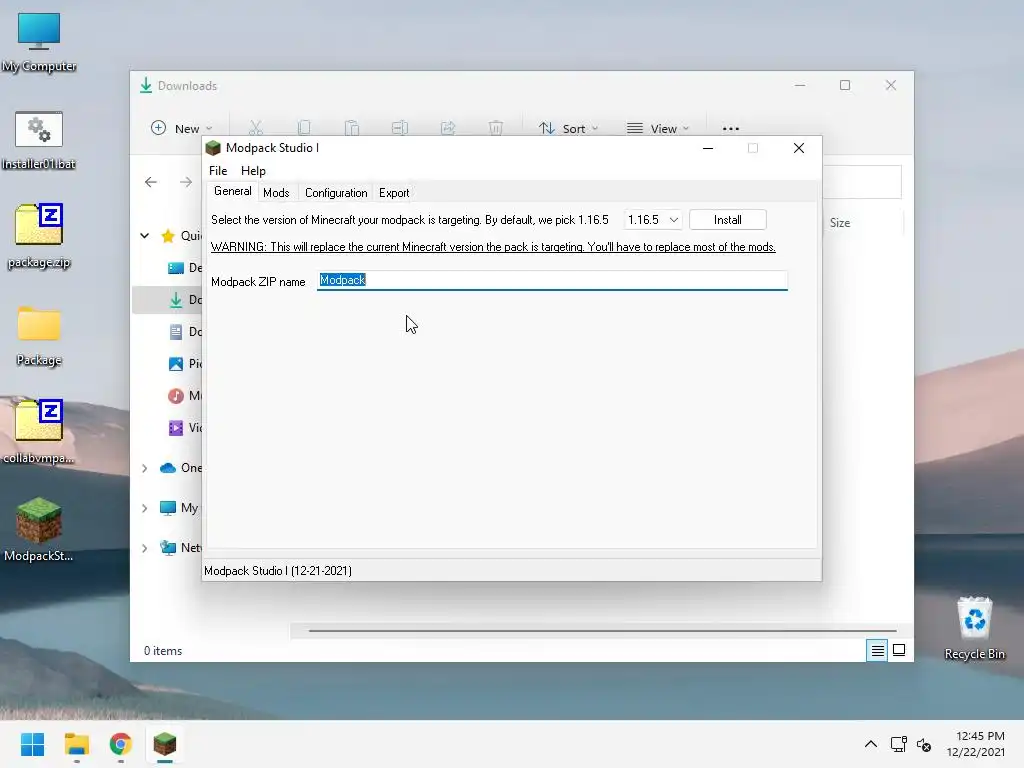Screen dimensions: 1024x768
Task: Show hidden system tray icons
Action: (871, 744)
